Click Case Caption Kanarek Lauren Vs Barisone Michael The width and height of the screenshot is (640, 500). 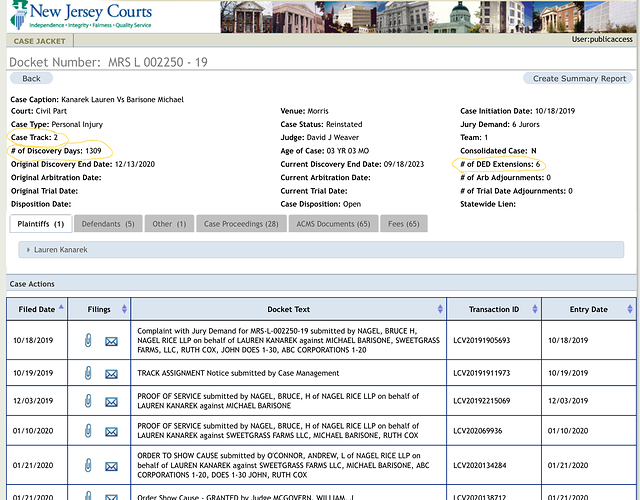[x=97, y=100]
